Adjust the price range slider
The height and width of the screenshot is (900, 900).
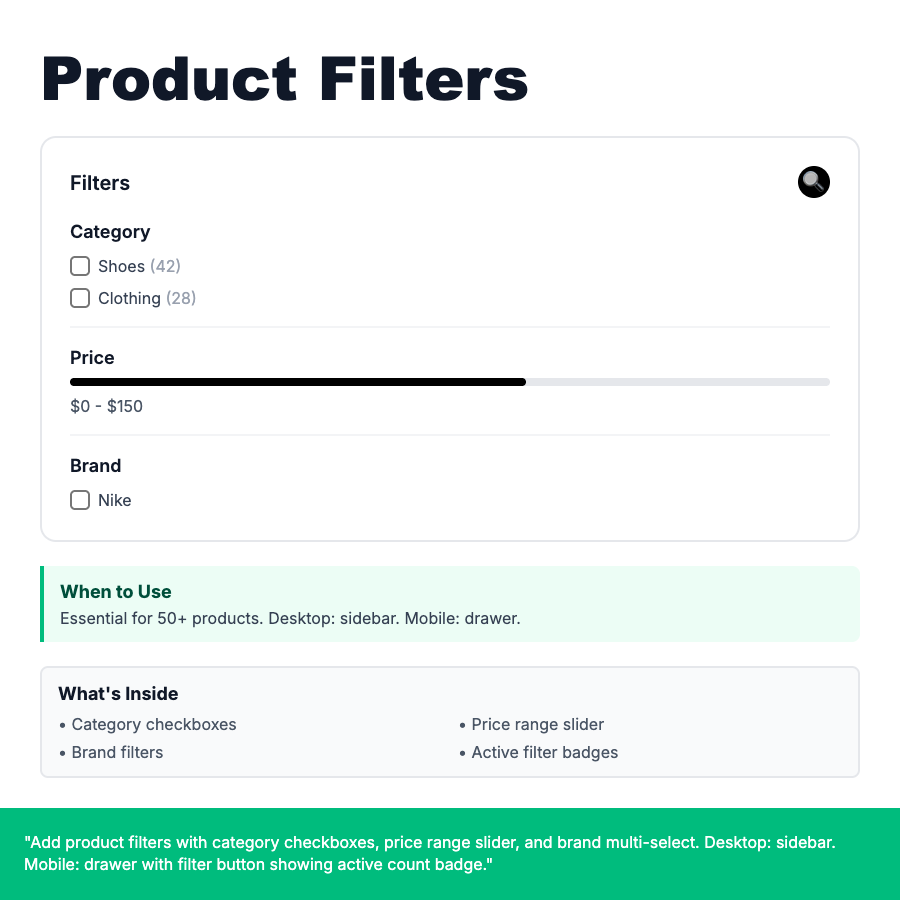pyautogui.click(x=525, y=382)
